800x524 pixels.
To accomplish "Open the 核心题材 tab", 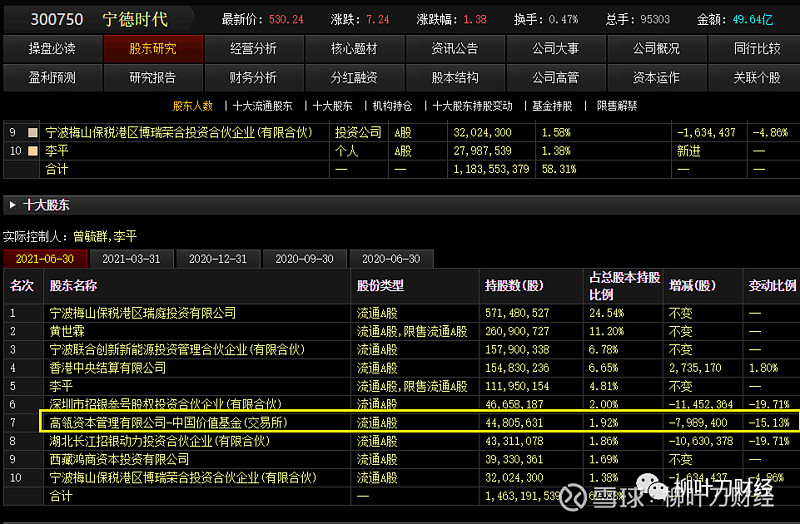I will (354, 48).
